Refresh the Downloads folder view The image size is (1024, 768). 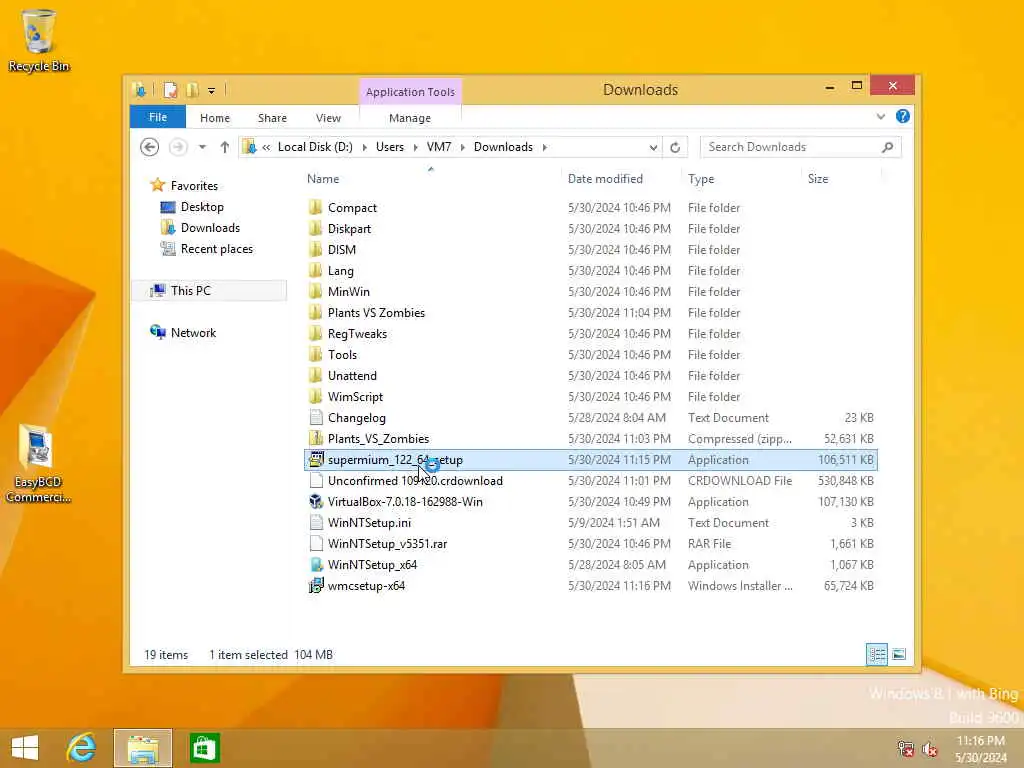point(675,148)
